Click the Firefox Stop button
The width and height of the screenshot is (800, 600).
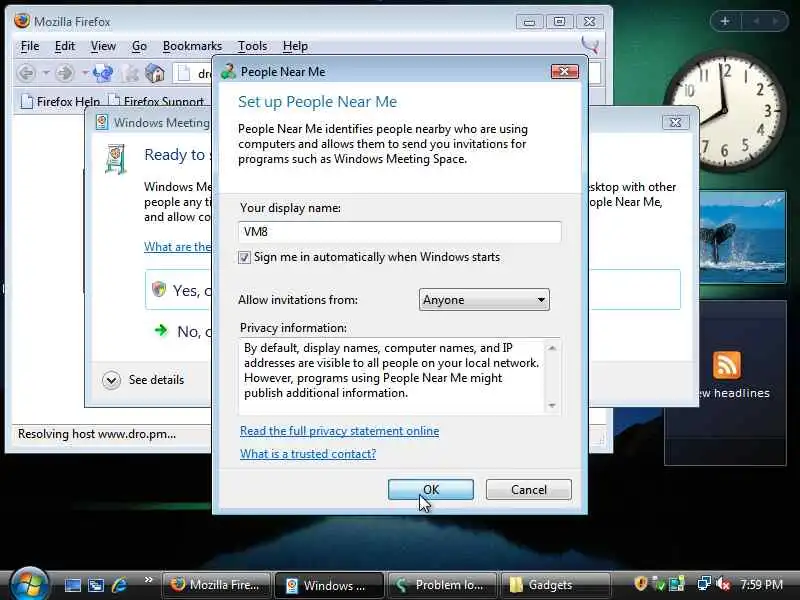[130, 73]
